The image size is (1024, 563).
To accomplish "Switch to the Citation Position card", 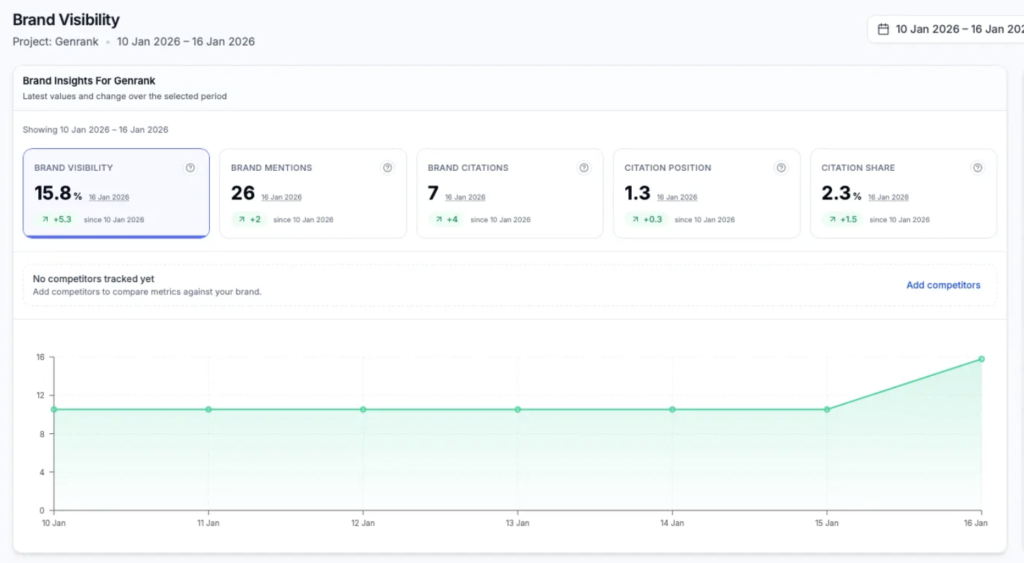I will 706,193.
